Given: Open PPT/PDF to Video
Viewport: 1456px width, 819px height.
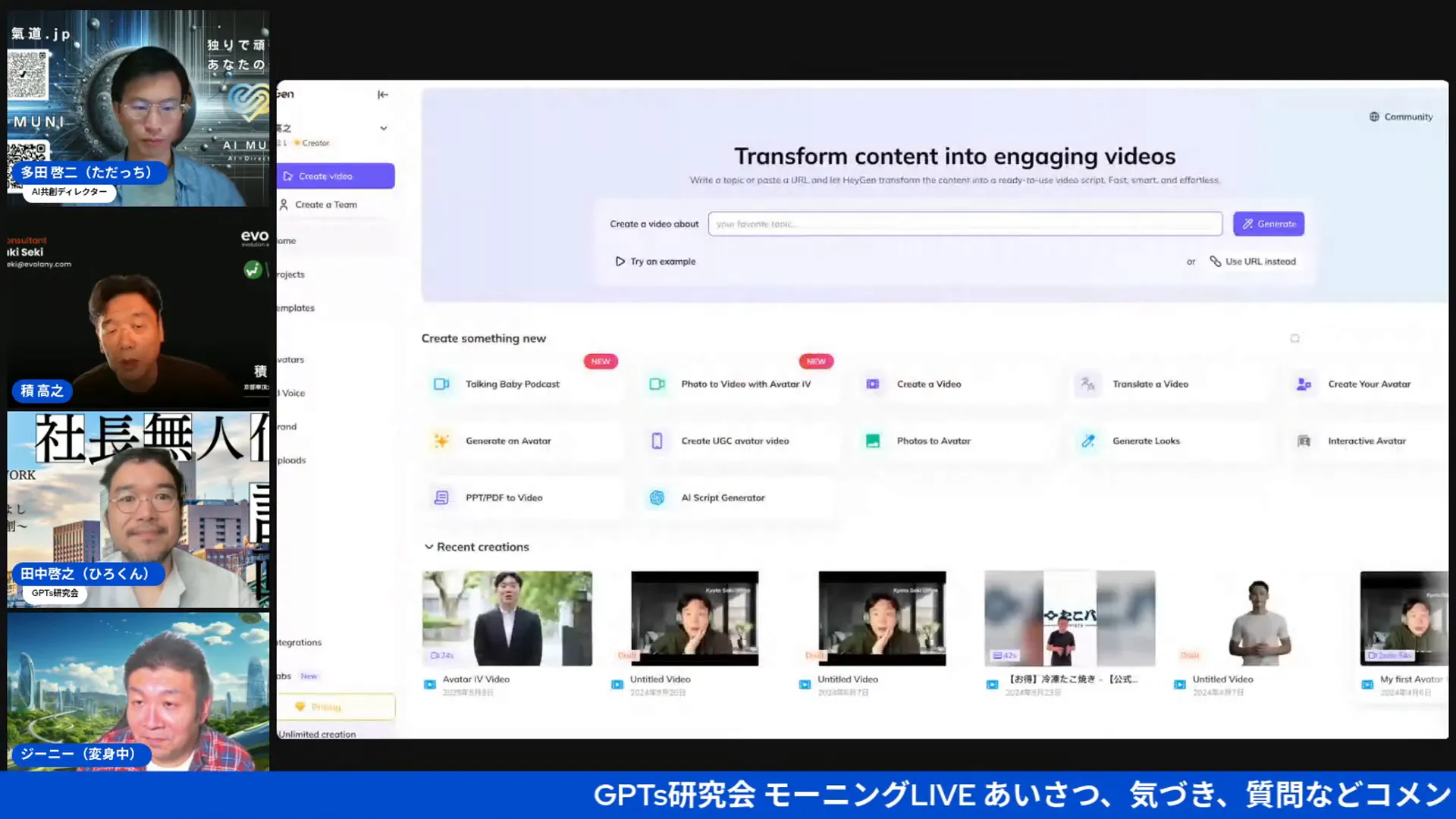Looking at the screenshot, I should click(x=522, y=498).
